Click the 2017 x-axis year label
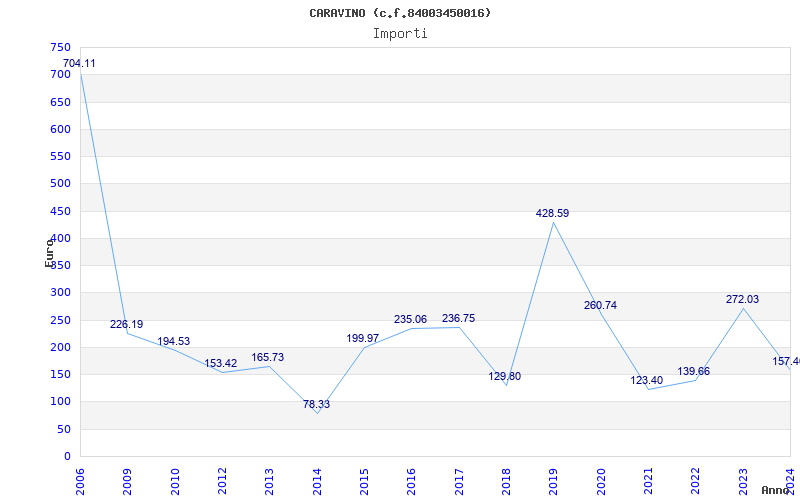The height and width of the screenshot is (500, 800). pyautogui.click(x=459, y=482)
